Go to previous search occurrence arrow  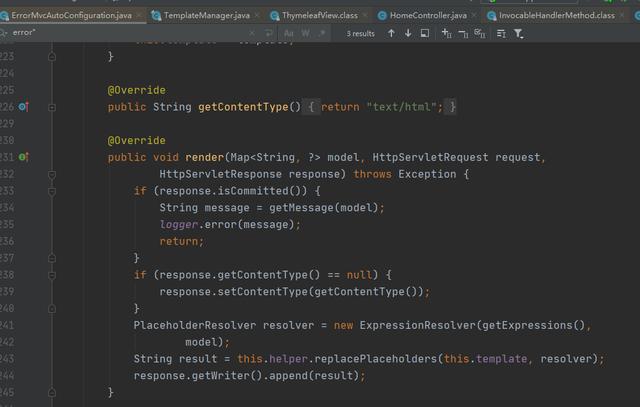tap(391, 33)
